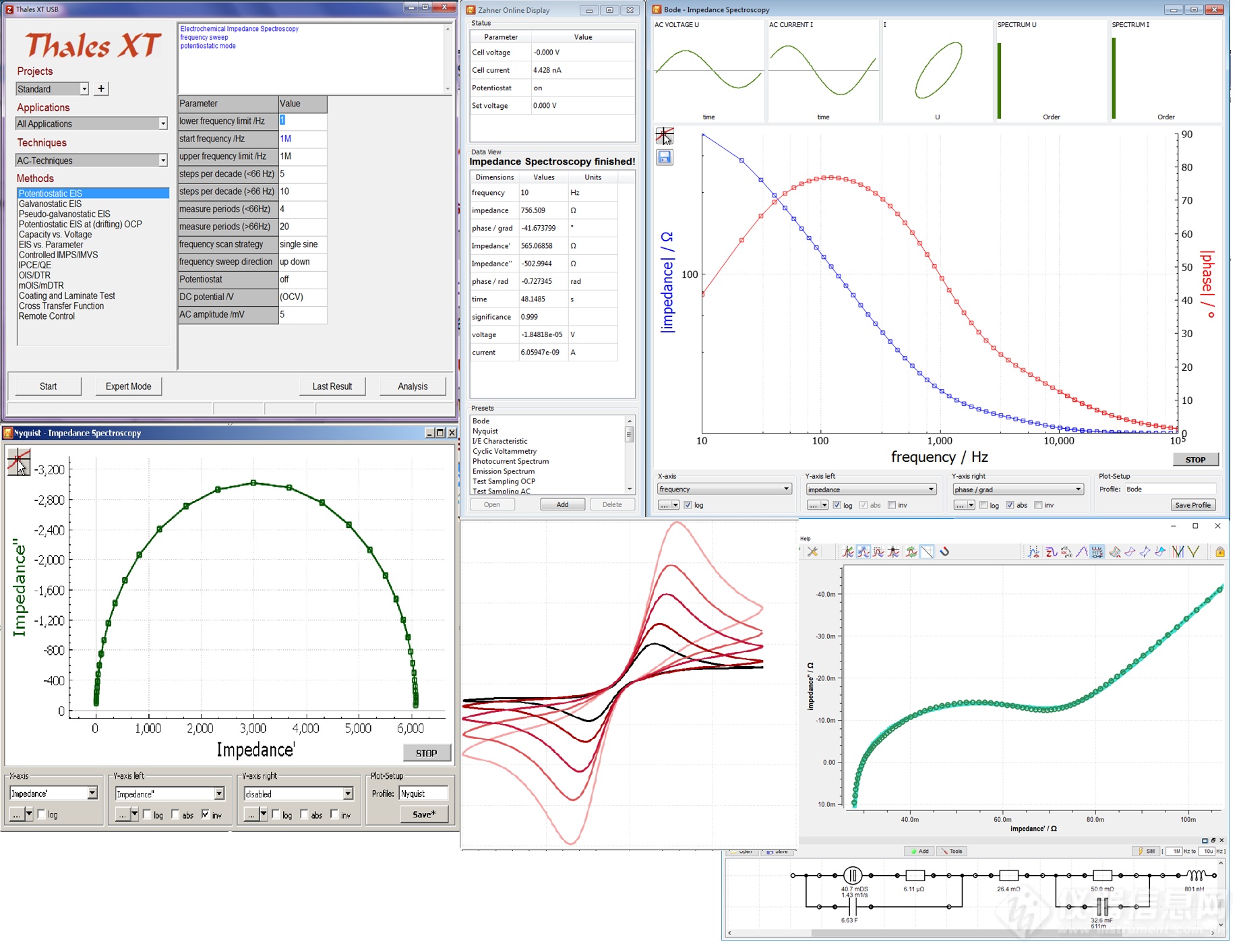1243x952 pixels.
Task: Click the 1M Hz start frequency field
Action: [x=303, y=138]
